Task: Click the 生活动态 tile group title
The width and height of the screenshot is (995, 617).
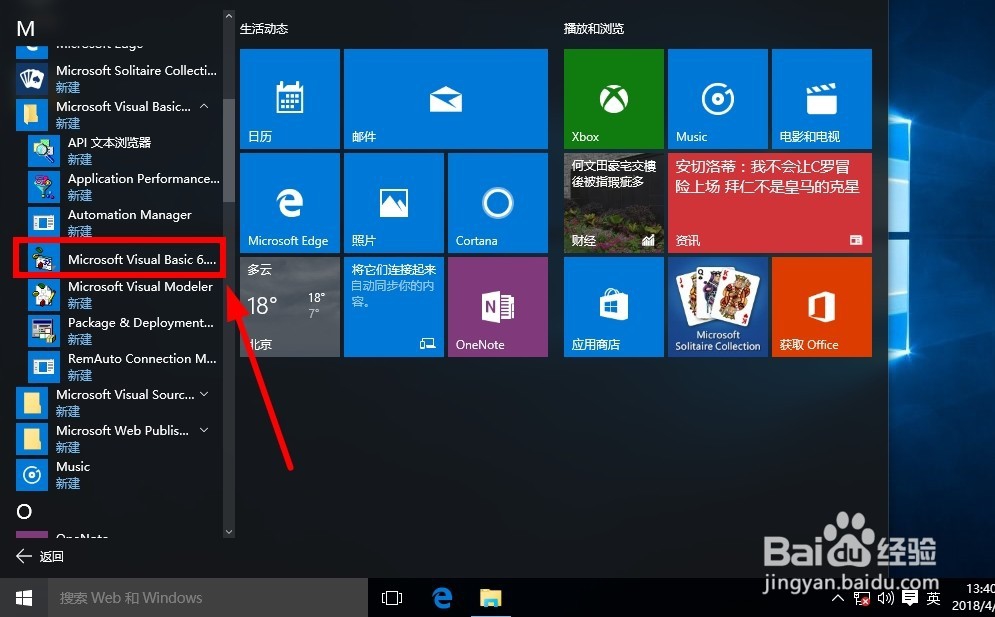Action: 264,29
